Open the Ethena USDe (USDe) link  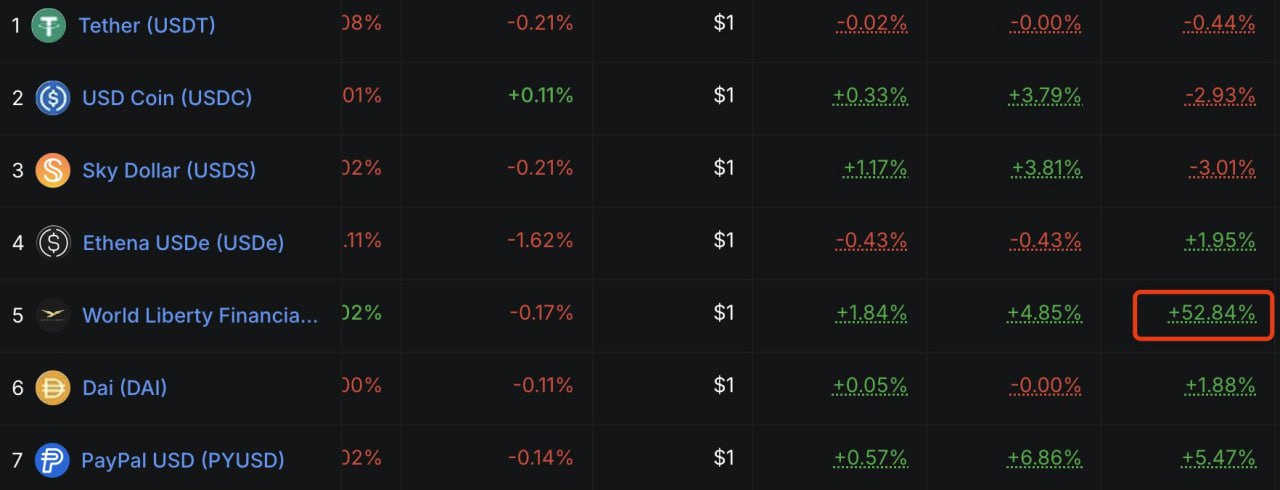pos(182,243)
